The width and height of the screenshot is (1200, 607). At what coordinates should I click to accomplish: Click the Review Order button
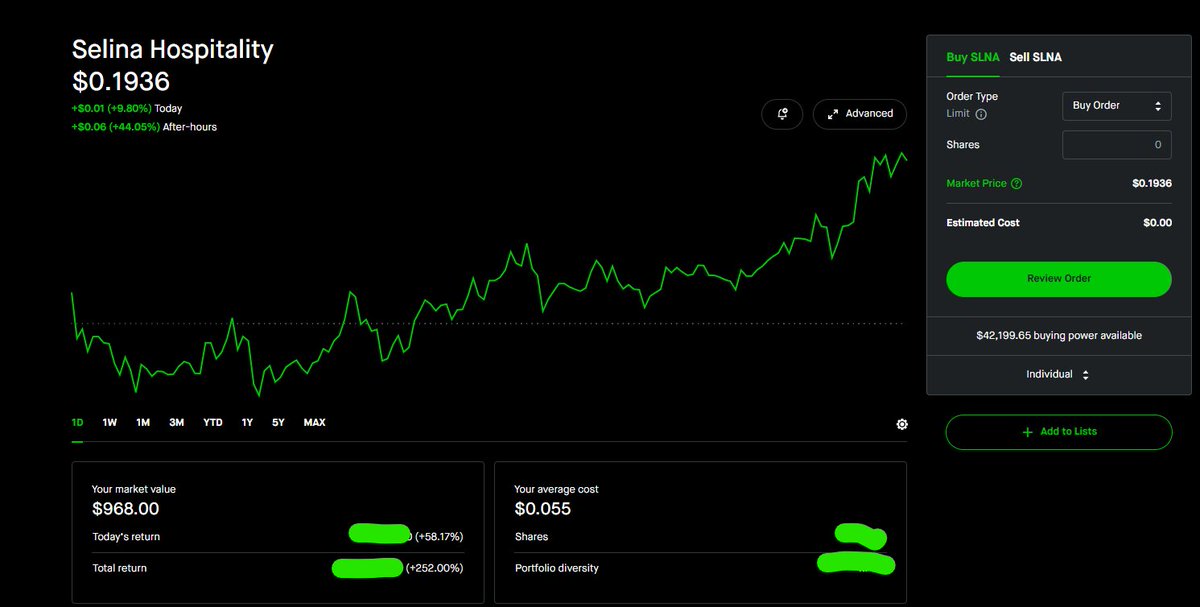coord(1058,279)
